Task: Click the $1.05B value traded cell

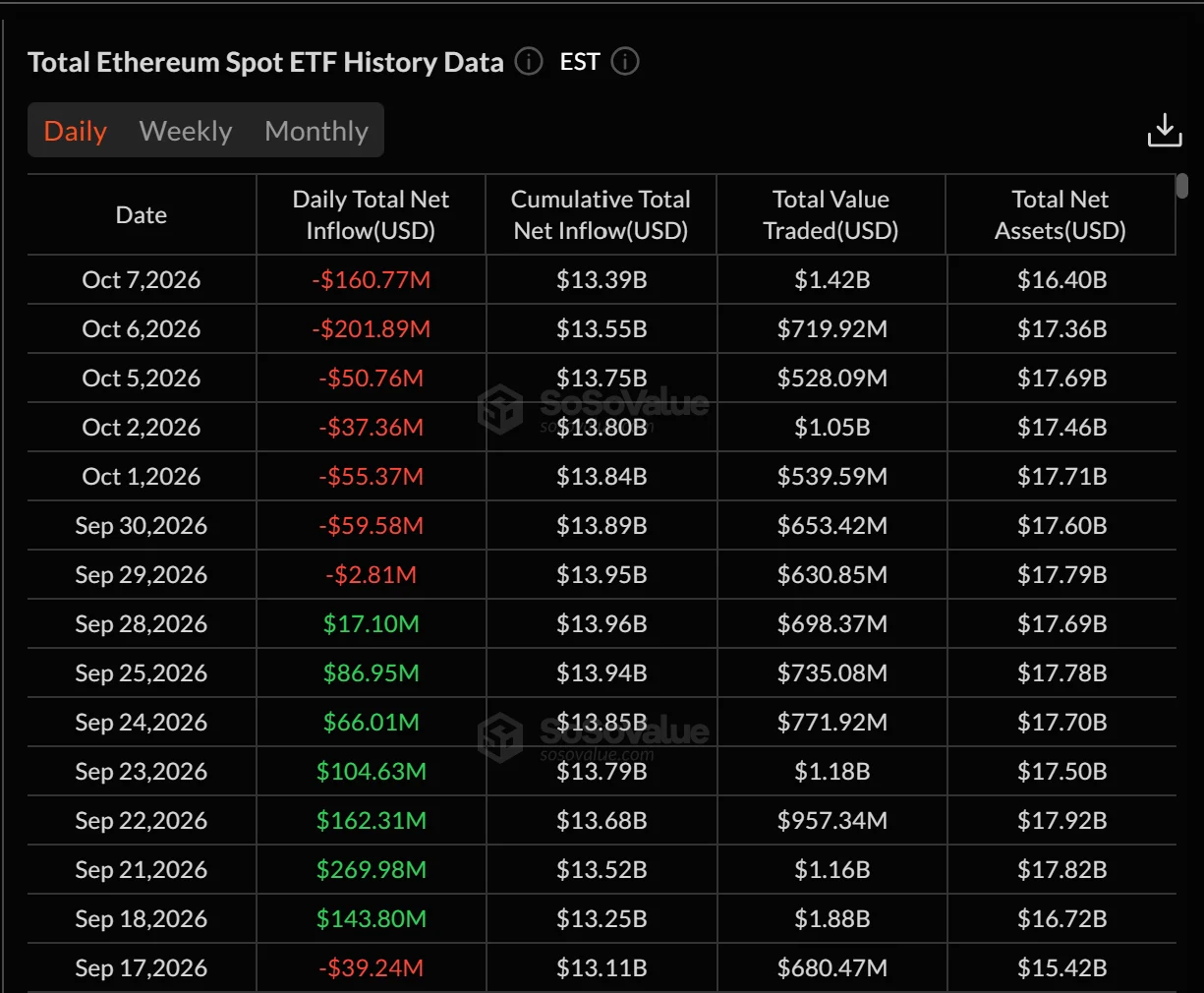Action: point(832,428)
